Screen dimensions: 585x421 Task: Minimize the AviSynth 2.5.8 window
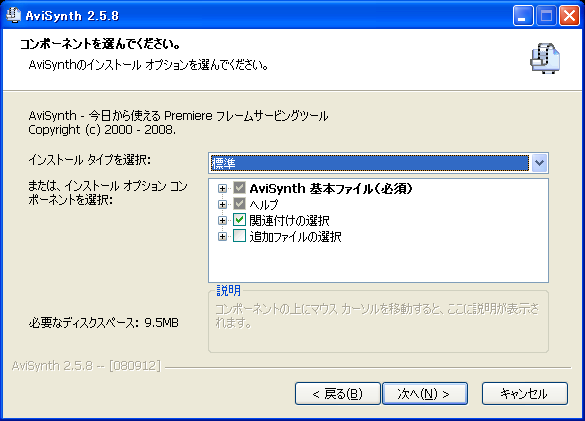[523, 16]
